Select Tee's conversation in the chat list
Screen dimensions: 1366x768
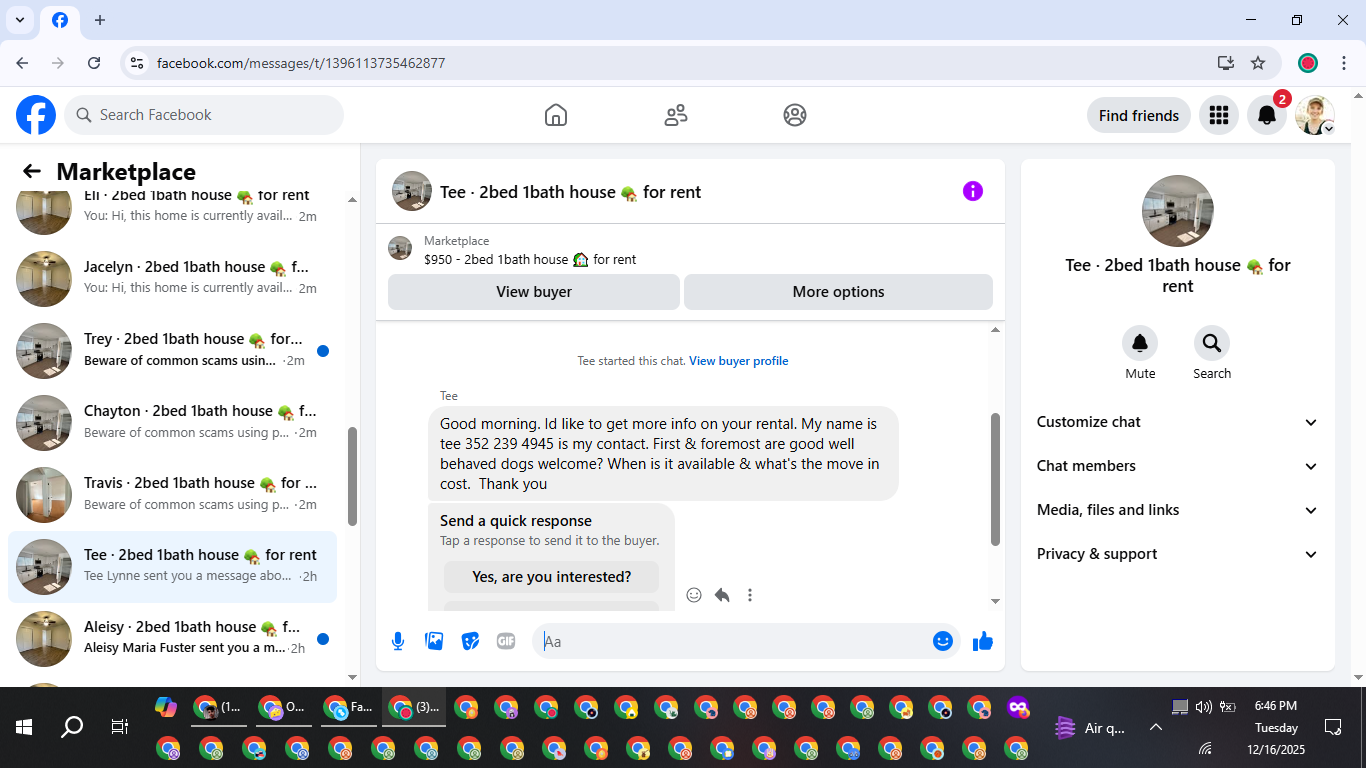point(172,567)
